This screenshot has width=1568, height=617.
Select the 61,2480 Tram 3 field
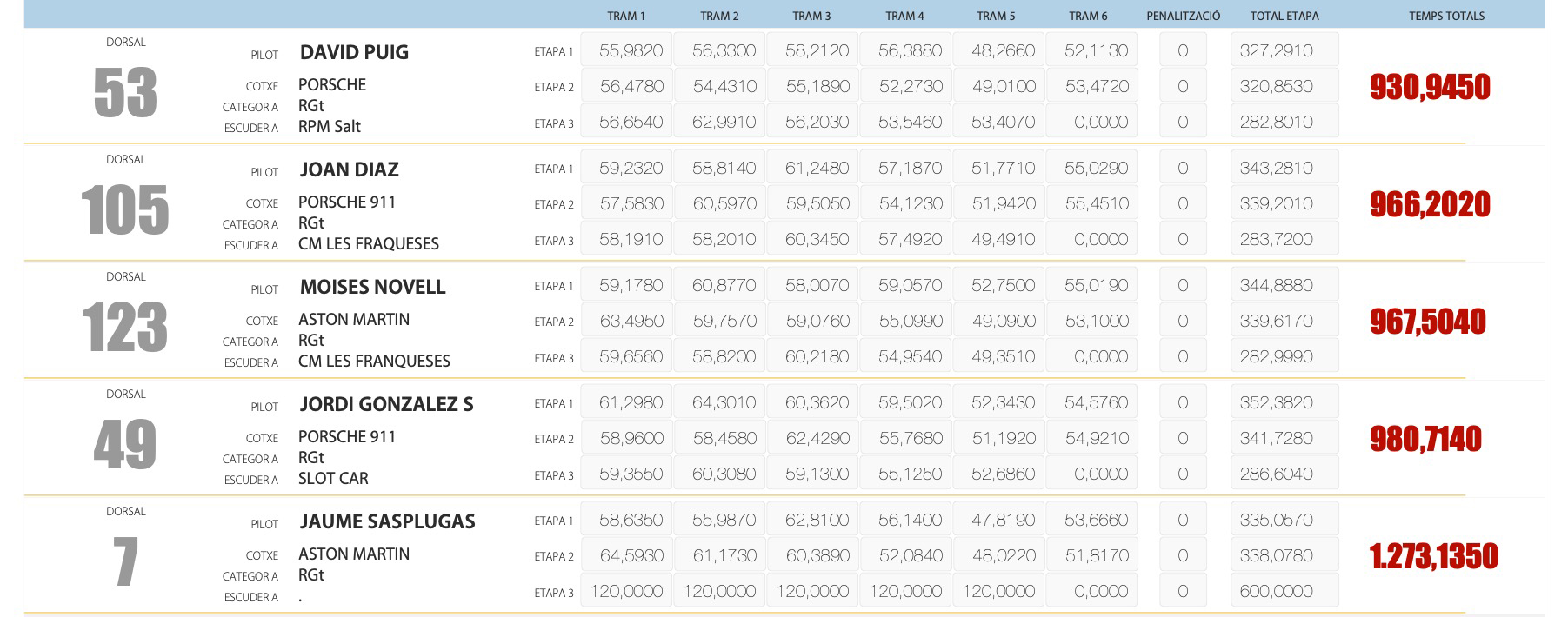[817, 169]
